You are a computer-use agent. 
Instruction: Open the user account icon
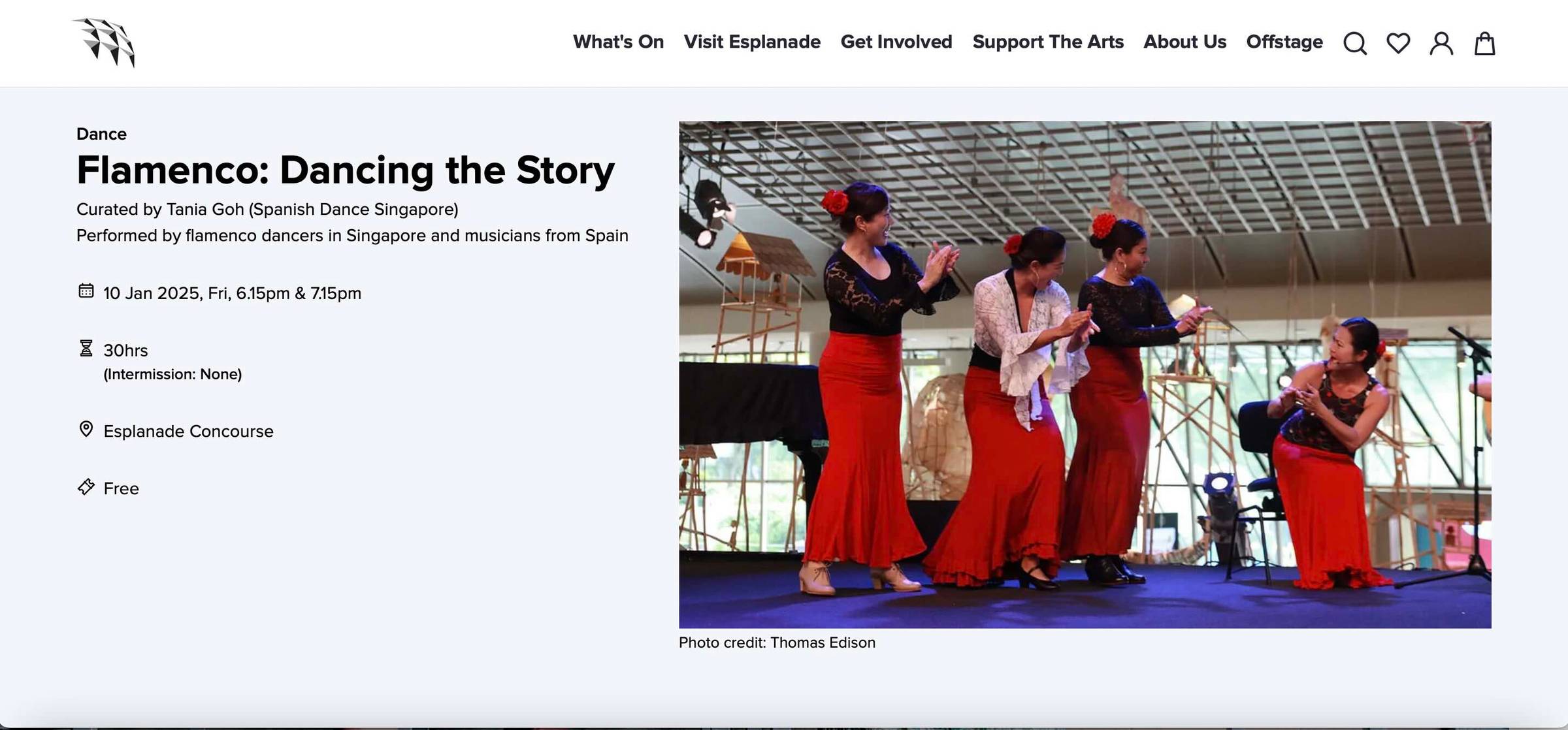[1441, 43]
